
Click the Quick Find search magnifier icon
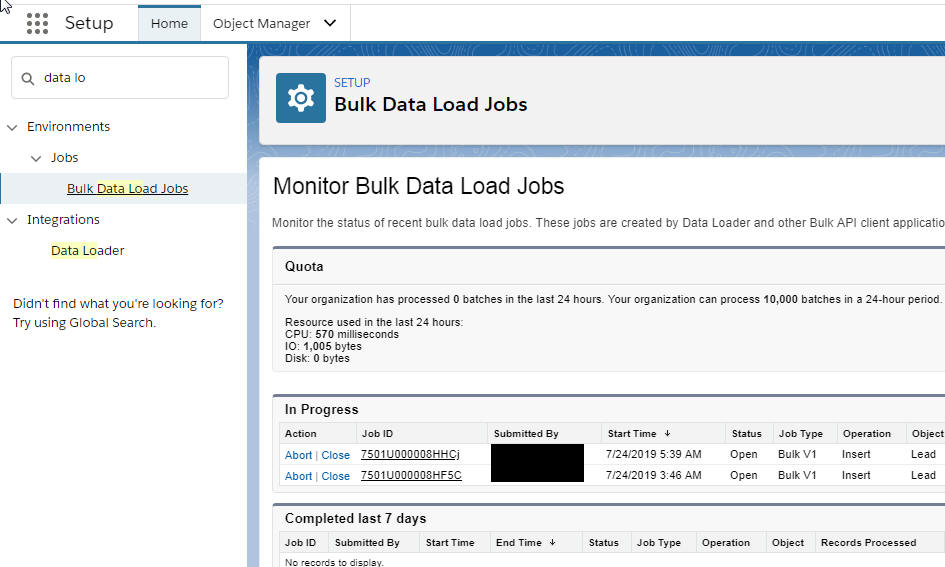(x=28, y=78)
